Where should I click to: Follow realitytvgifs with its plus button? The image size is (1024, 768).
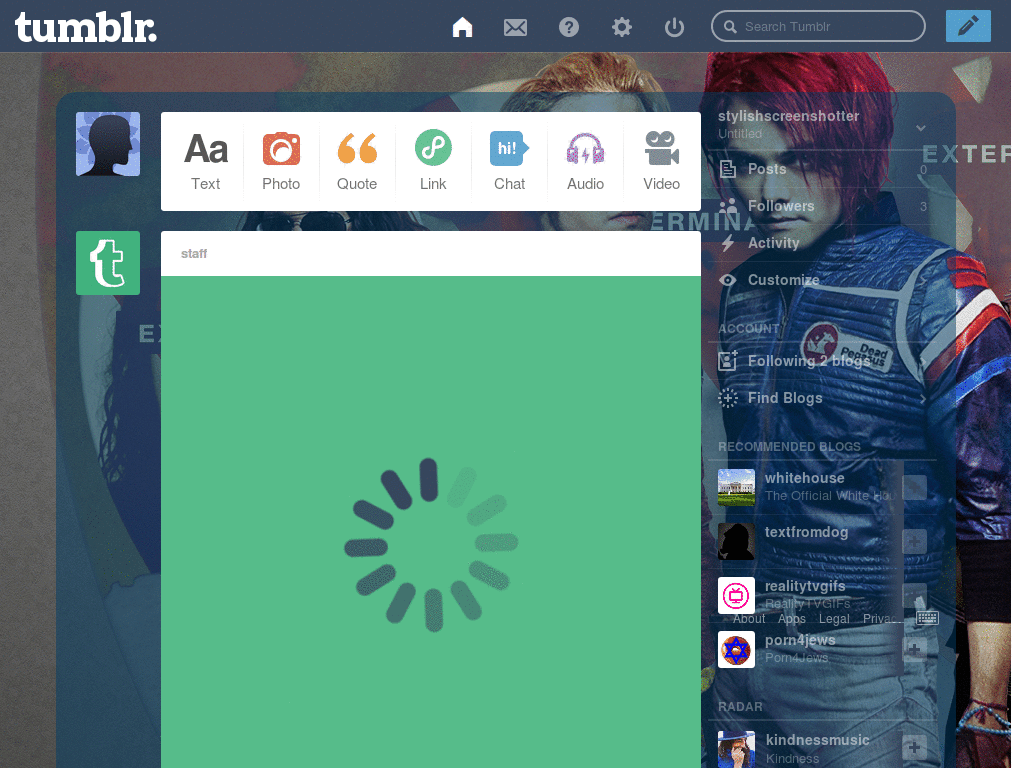914,596
